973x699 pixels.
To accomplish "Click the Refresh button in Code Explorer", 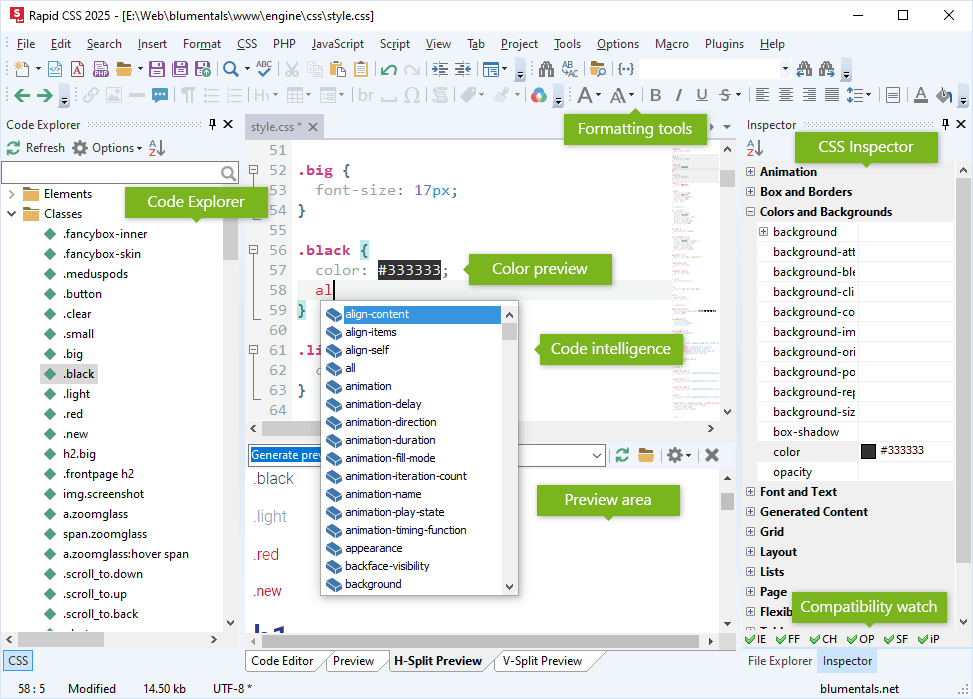I will pos(36,147).
